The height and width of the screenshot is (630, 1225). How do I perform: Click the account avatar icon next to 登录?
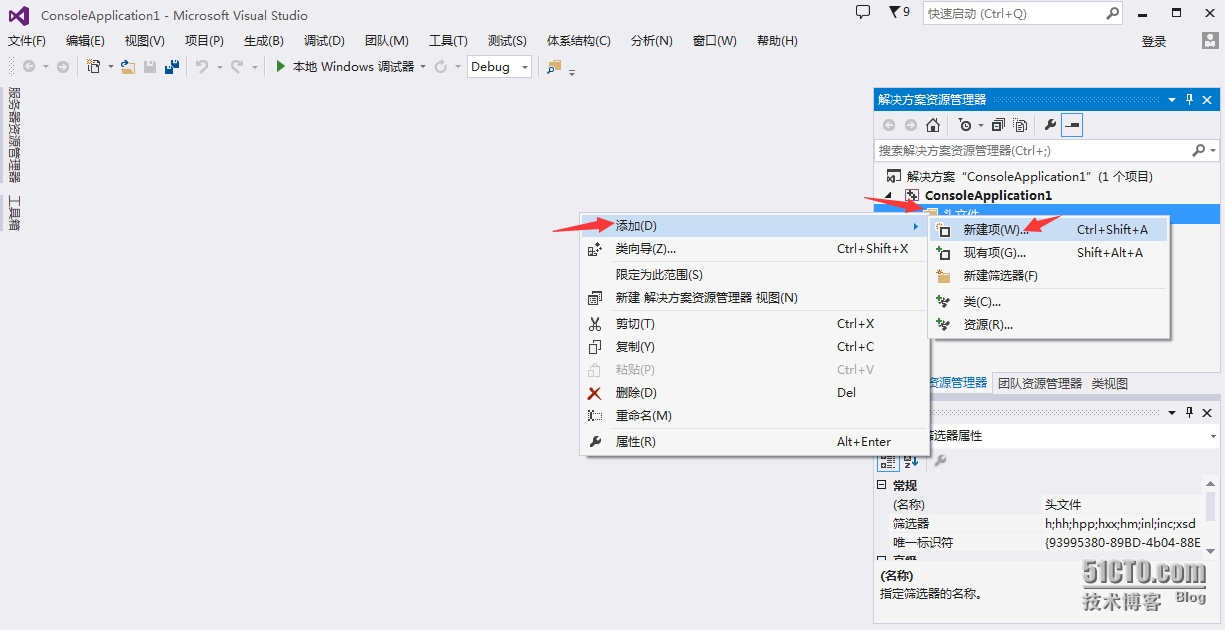(1210, 41)
